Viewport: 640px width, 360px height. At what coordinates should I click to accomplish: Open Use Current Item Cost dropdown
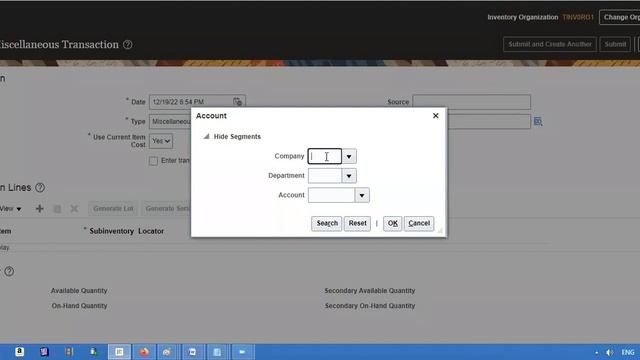161,141
